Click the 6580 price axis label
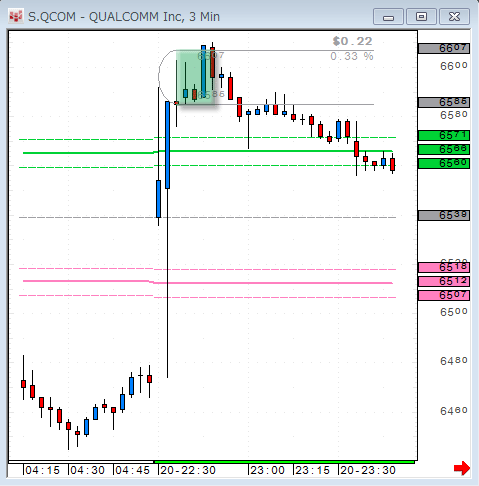Screen dimensions: 479x486 [454, 115]
